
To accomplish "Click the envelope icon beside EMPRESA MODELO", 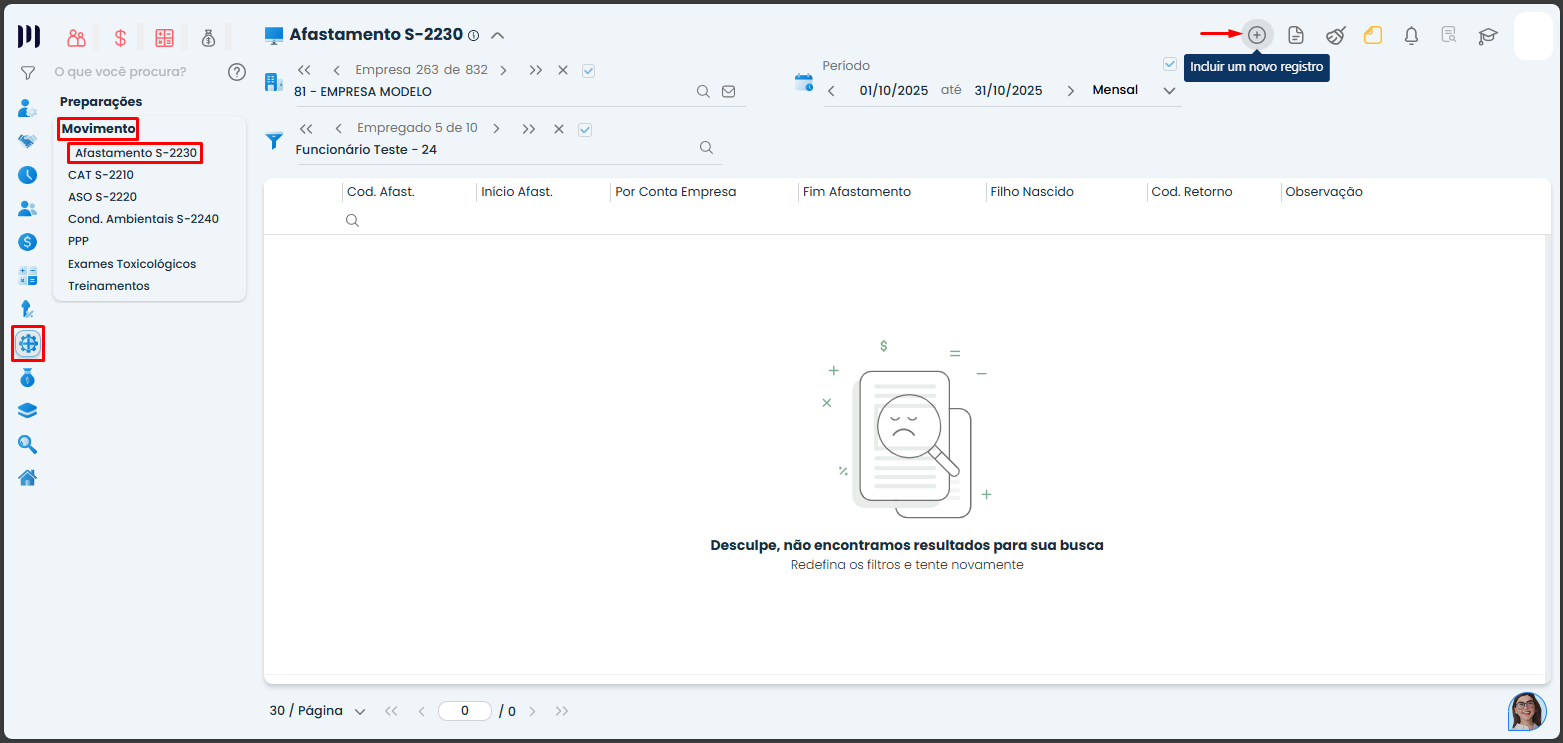I will pos(729,92).
